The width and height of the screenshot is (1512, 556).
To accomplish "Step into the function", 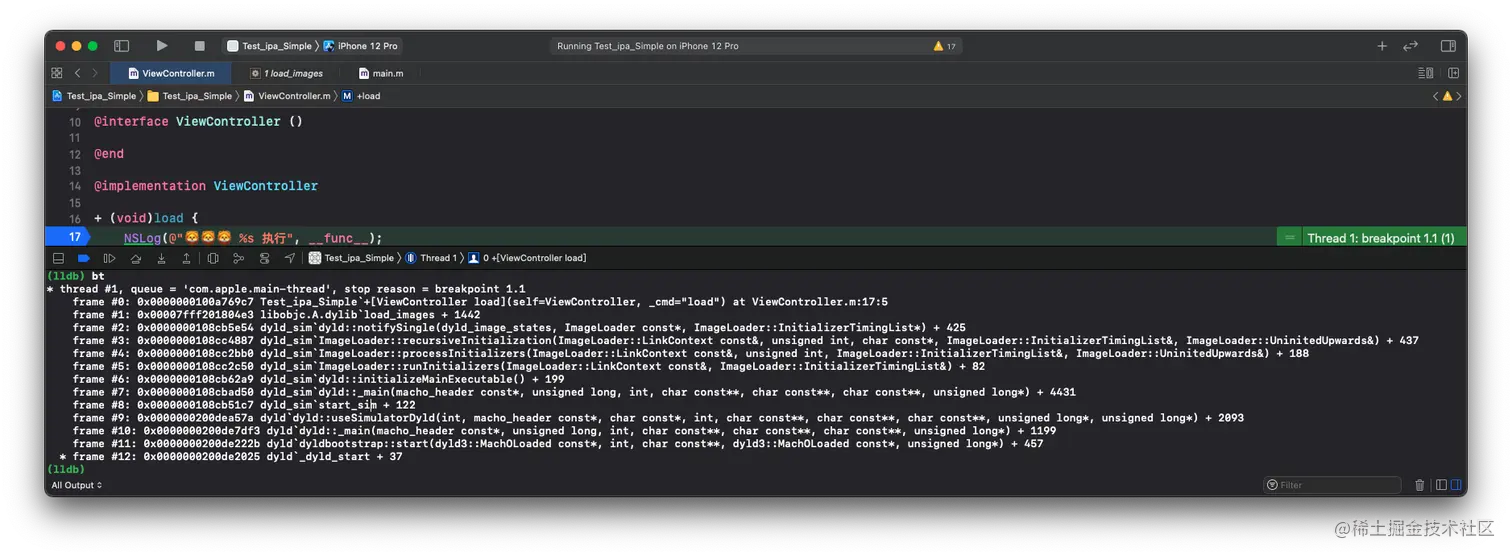I will point(161,258).
